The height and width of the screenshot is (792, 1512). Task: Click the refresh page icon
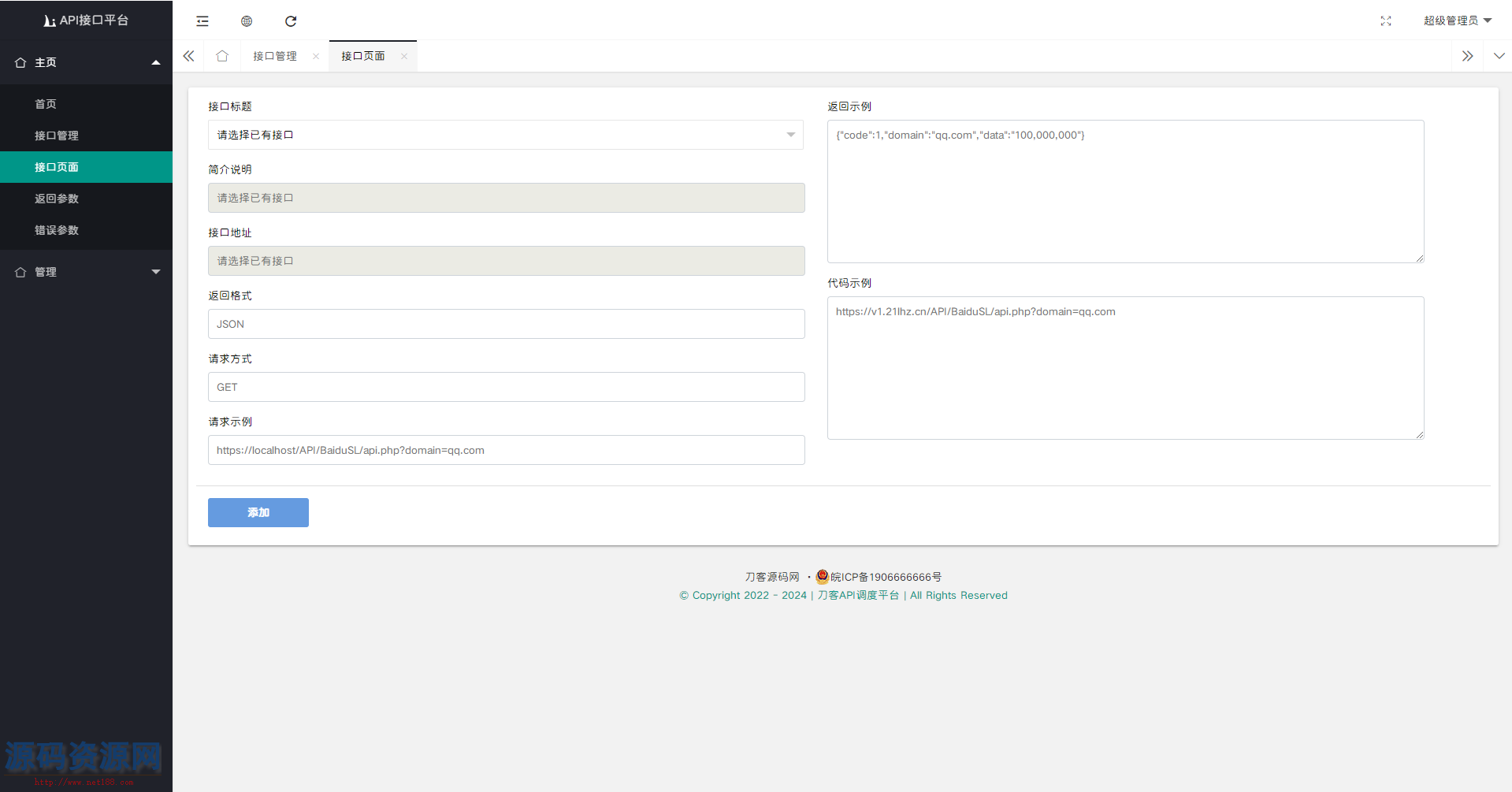(x=291, y=21)
